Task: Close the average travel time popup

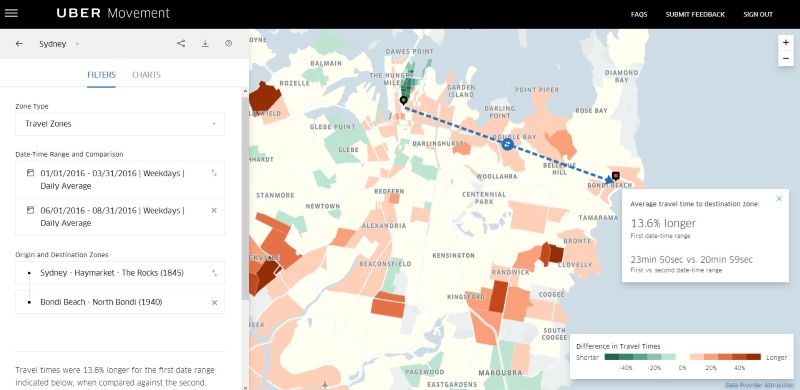Action: click(779, 199)
